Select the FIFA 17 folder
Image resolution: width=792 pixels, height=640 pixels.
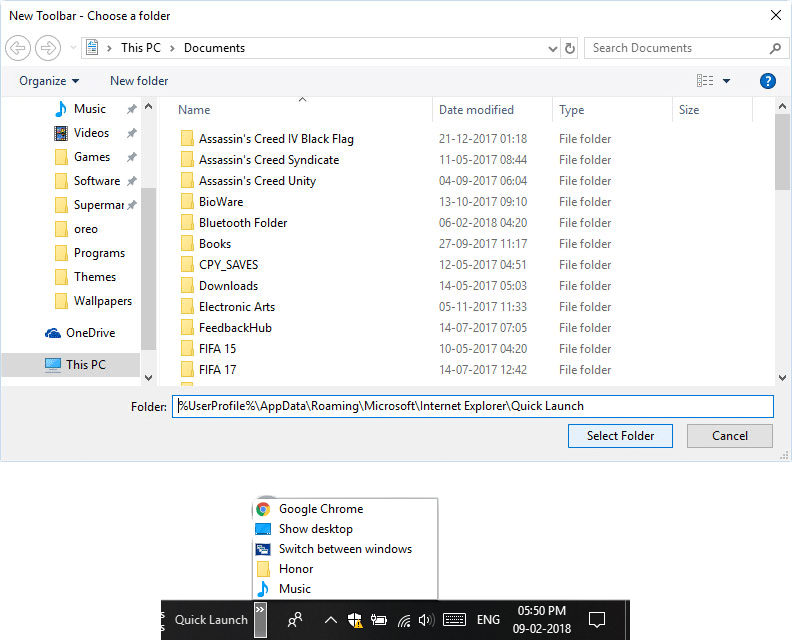tap(217, 370)
